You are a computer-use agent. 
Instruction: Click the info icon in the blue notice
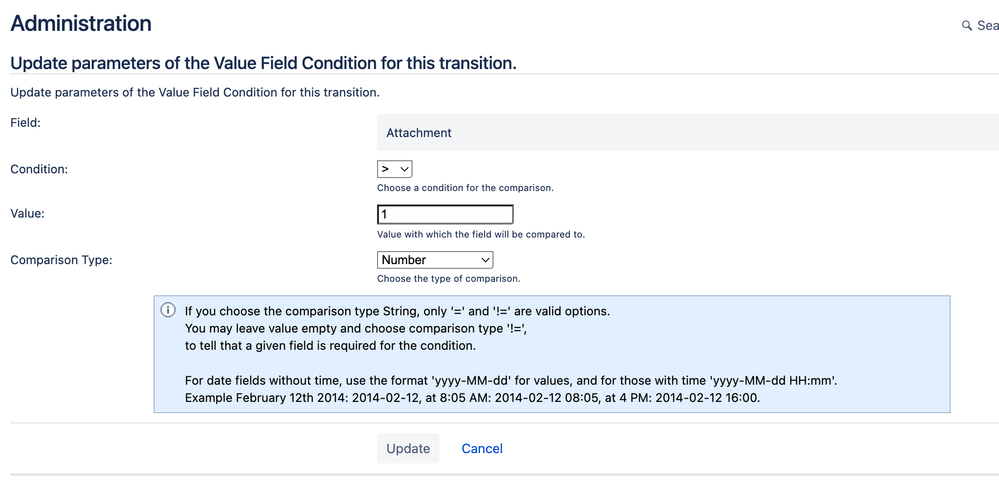click(168, 311)
